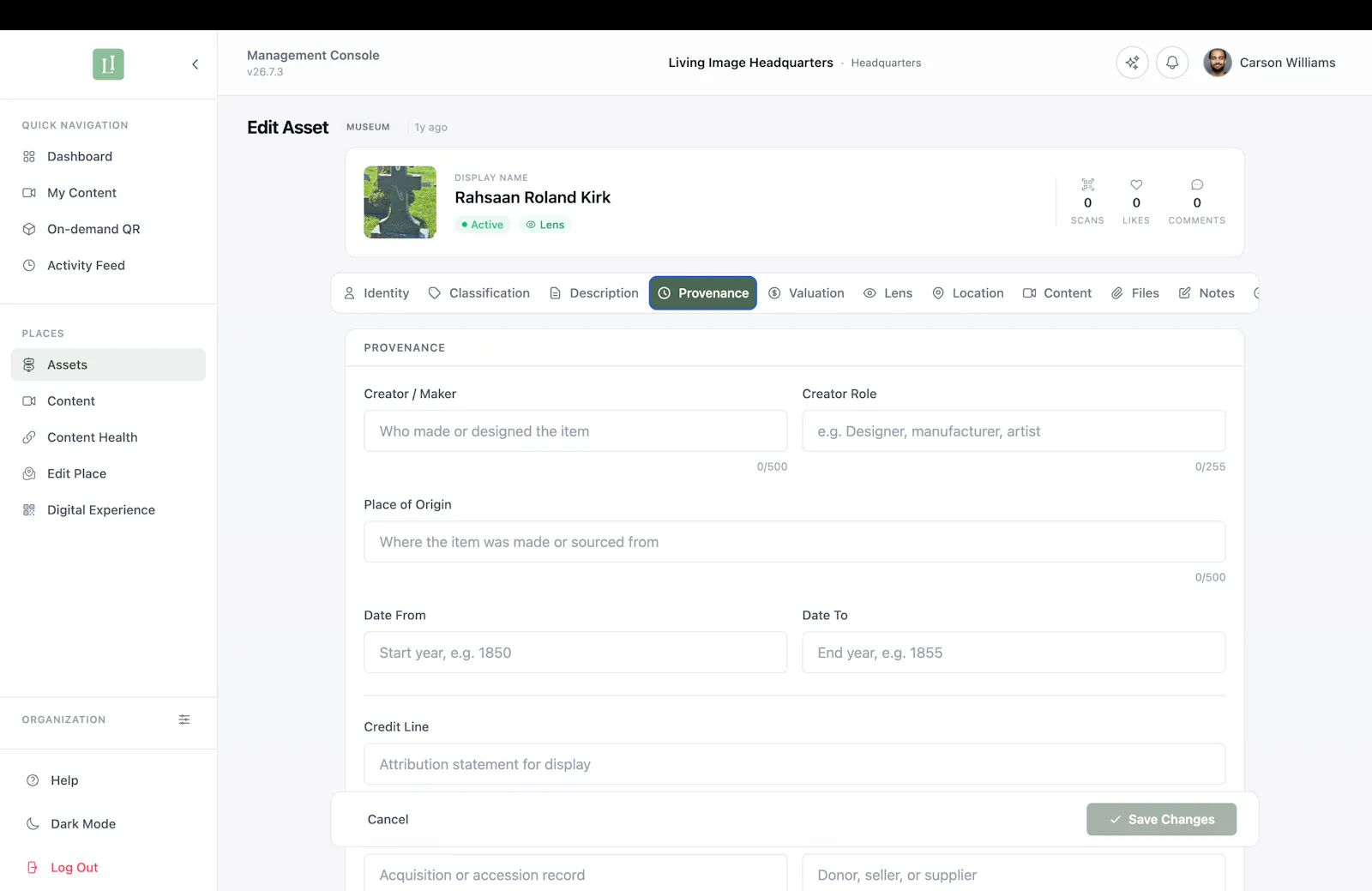Select Assets under Places

point(108,364)
